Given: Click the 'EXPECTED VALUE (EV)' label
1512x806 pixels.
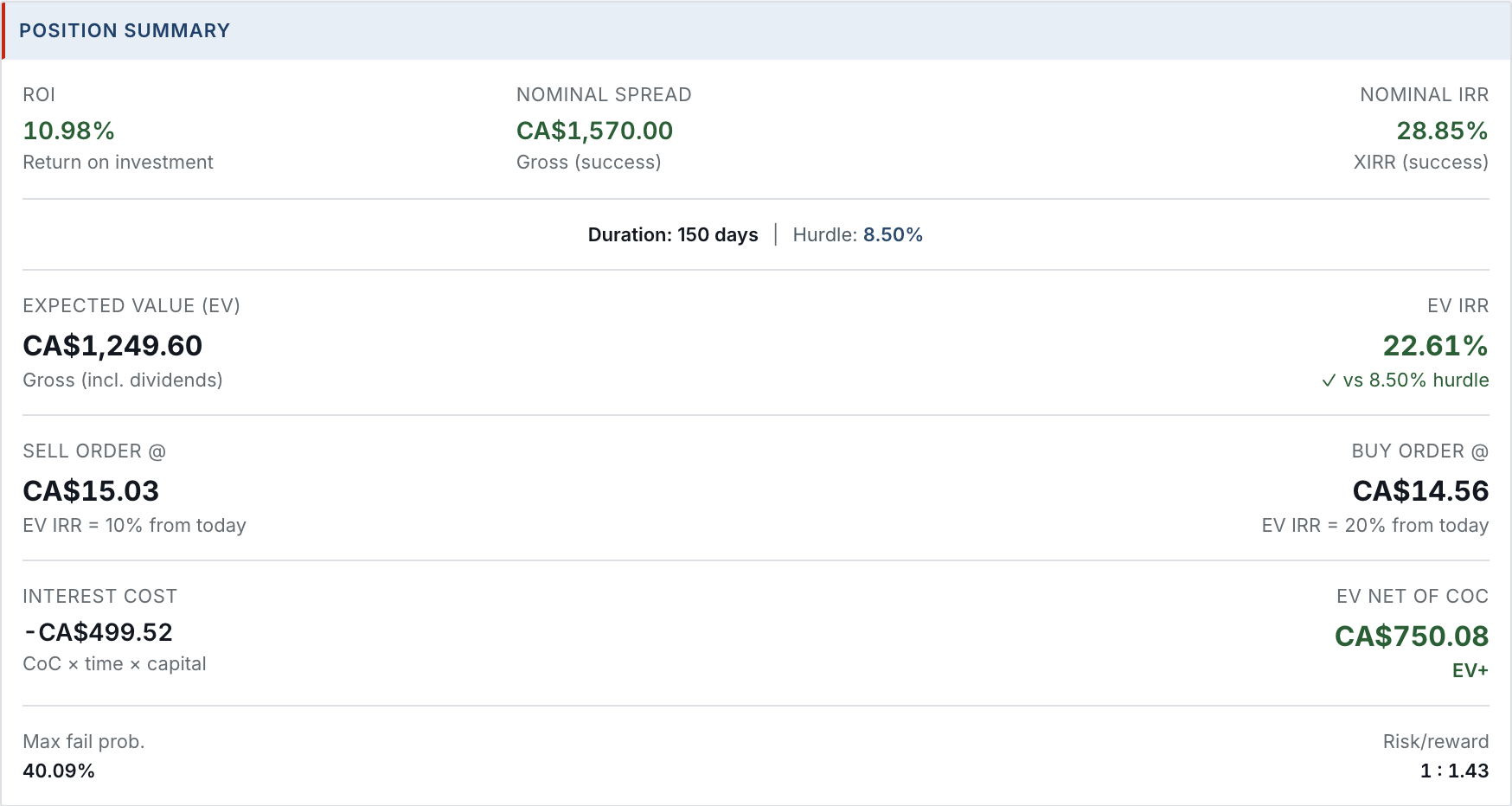Looking at the screenshot, I should pos(131,306).
